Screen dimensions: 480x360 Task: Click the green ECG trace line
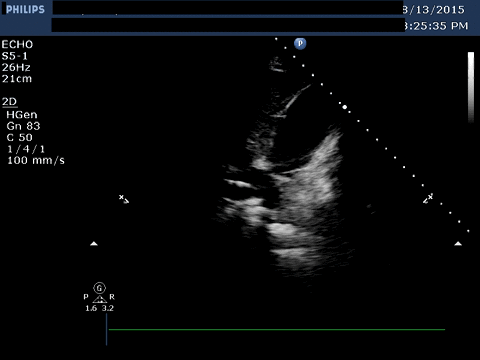(x=277, y=330)
